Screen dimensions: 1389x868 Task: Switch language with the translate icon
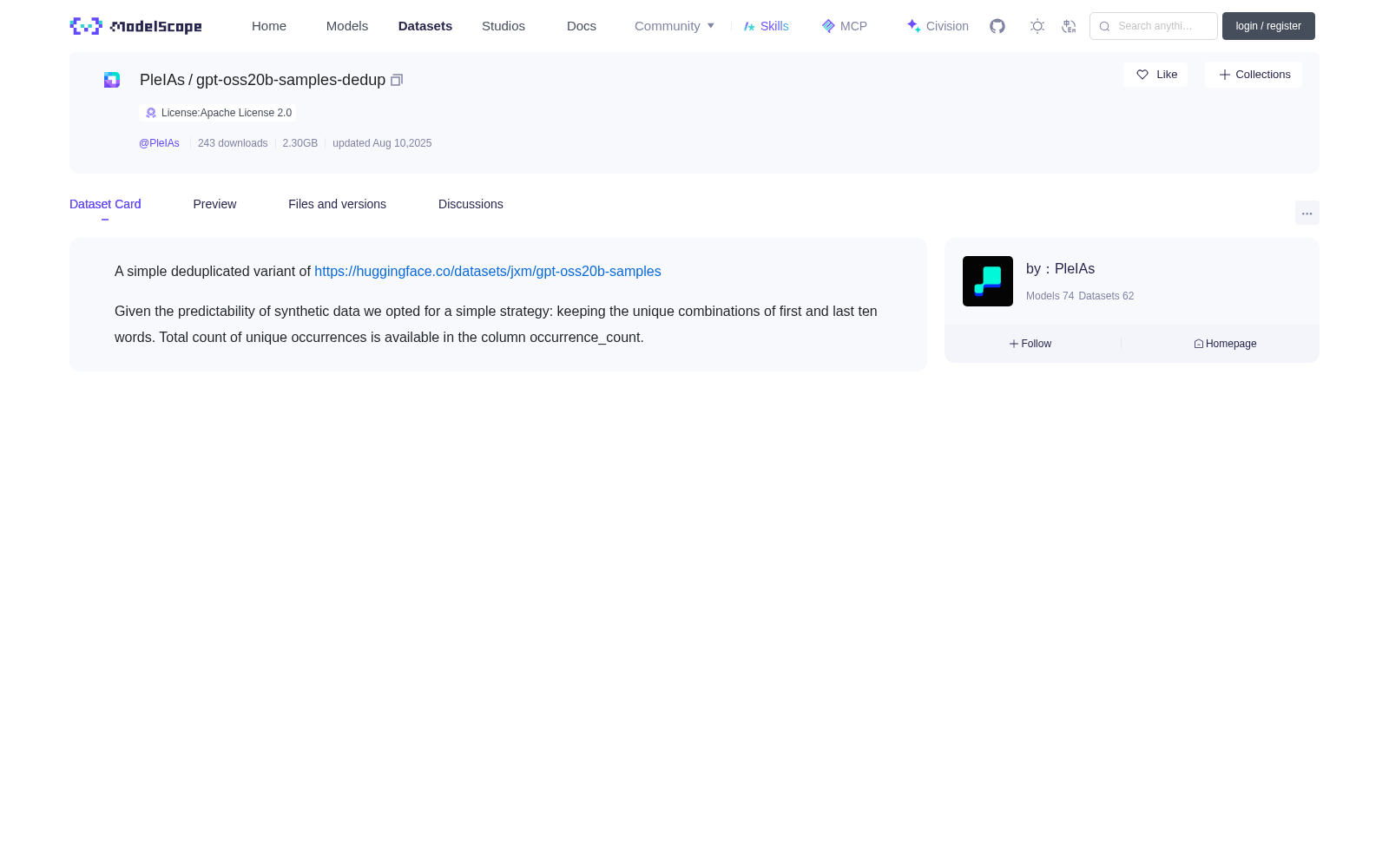pyautogui.click(x=1070, y=26)
